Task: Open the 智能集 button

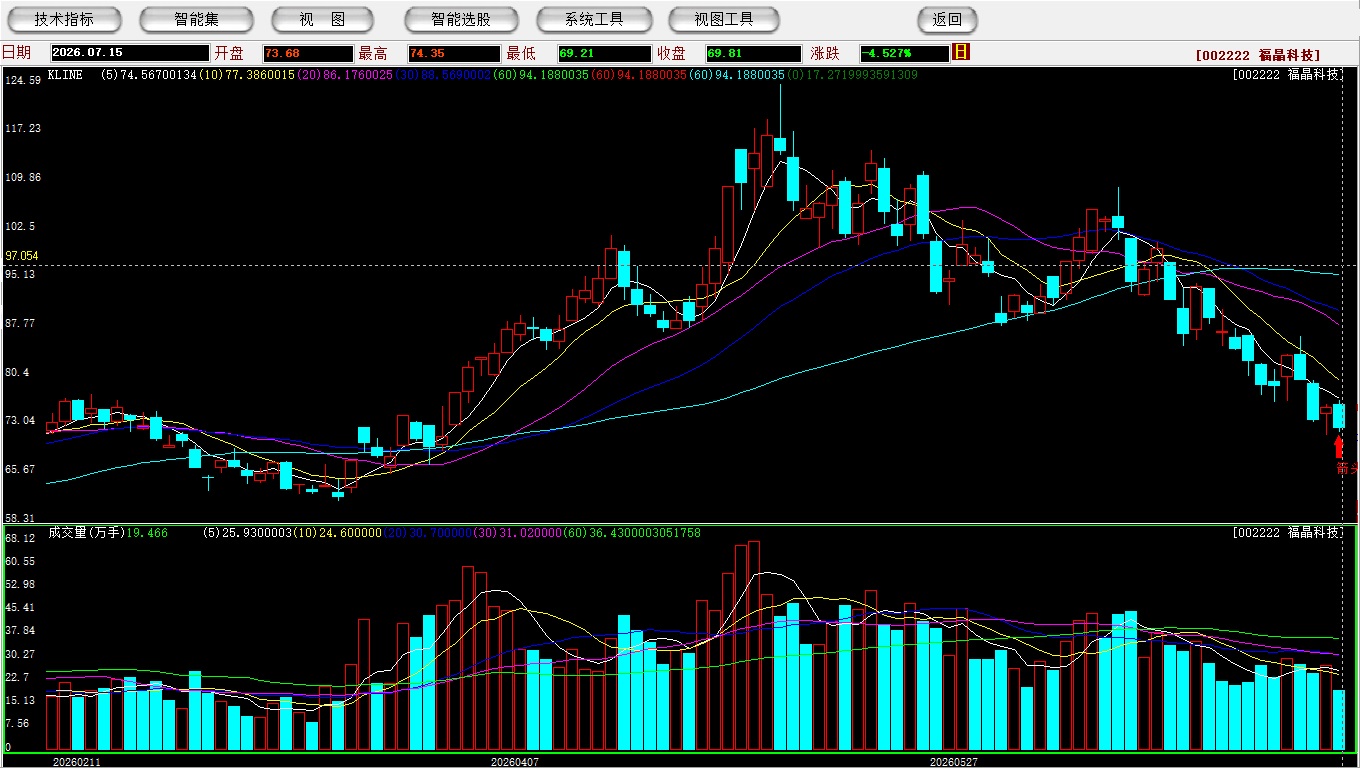Action: [x=197, y=19]
